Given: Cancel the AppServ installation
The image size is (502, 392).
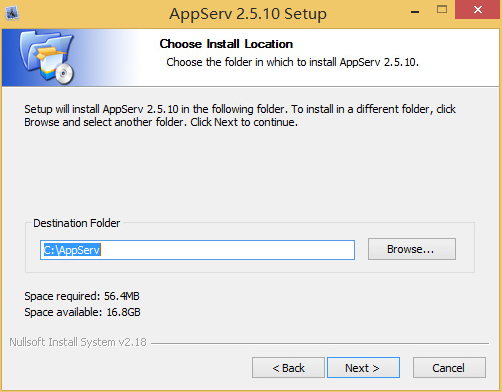Looking at the screenshot, I should click(449, 368).
